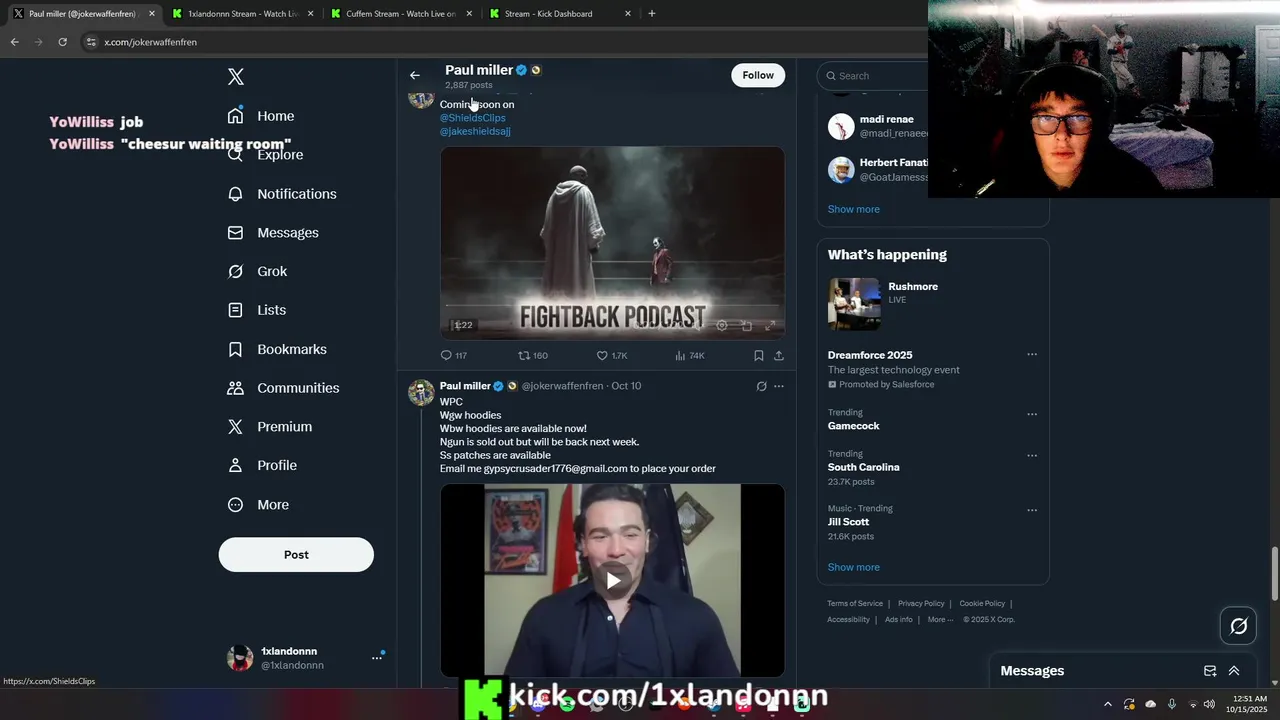
Task: Open more options for Jill Scott trend
Action: [1032, 510]
